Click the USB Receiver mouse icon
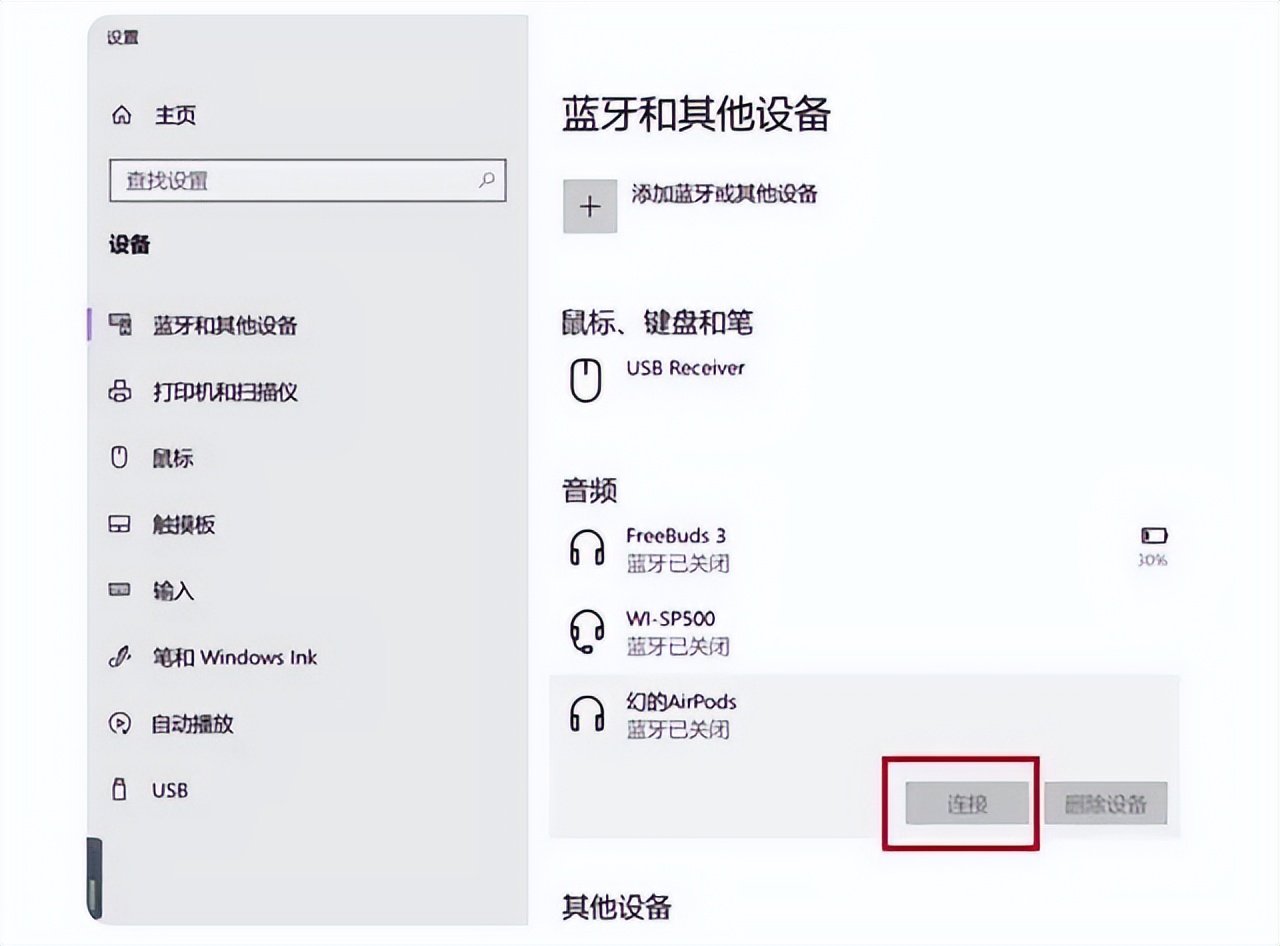This screenshot has height=946, width=1280. [586, 381]
